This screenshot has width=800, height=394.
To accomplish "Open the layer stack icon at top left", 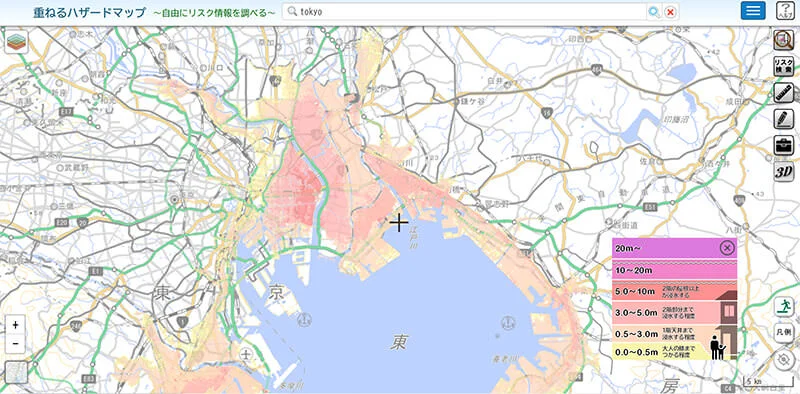I will point(16,42).
